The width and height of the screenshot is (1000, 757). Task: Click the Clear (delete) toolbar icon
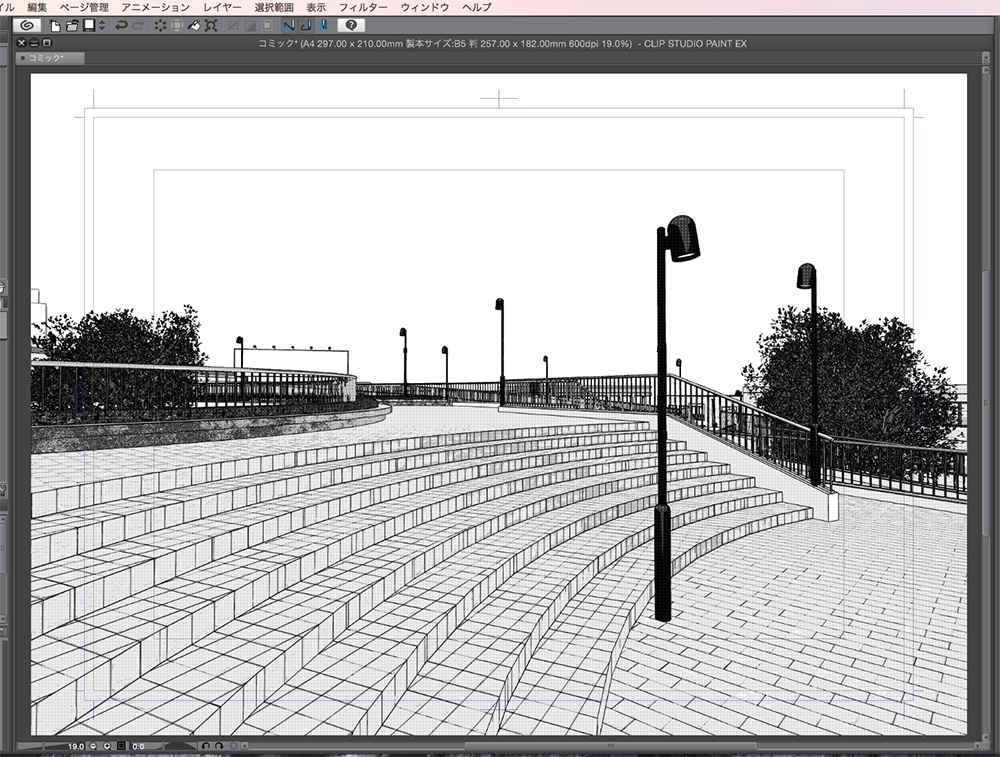[x=160, y=26]
